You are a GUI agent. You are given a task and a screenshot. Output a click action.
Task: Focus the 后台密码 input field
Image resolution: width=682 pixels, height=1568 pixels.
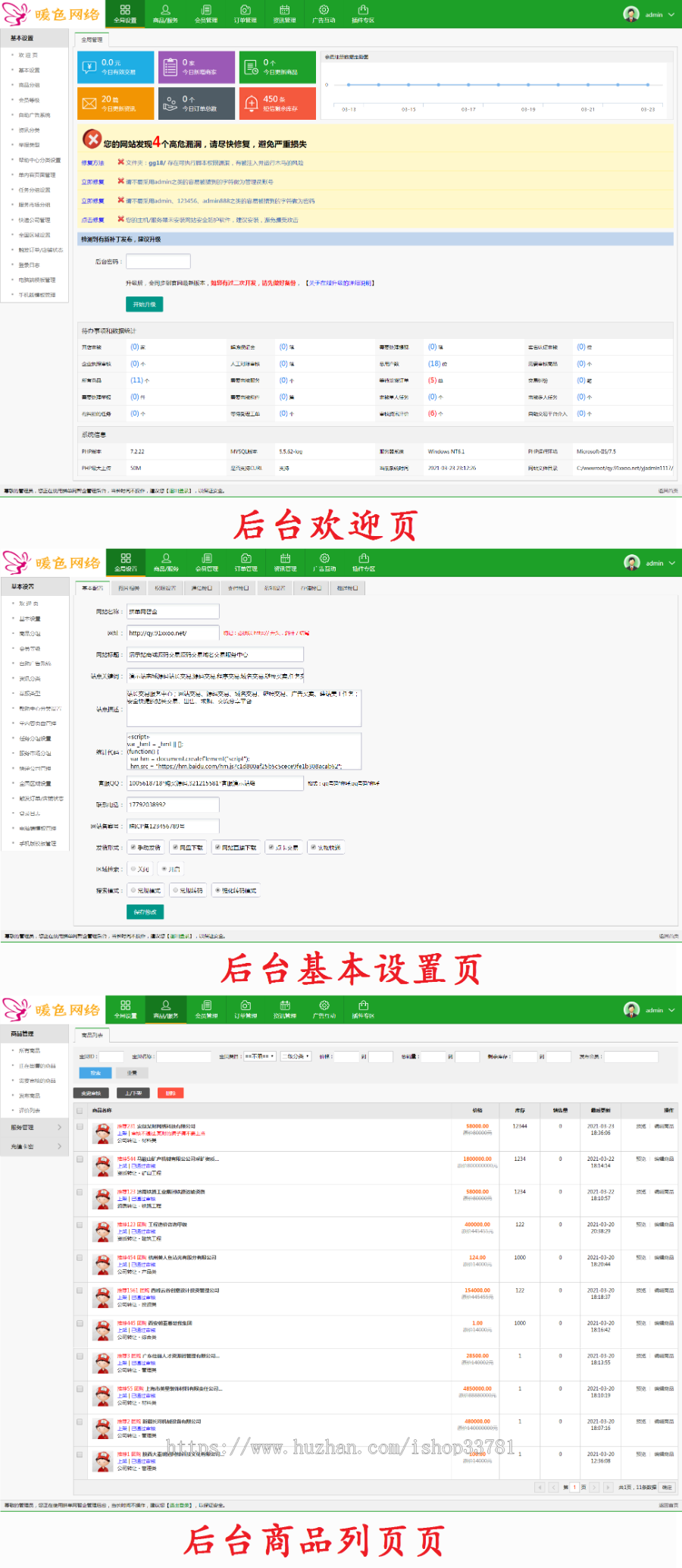(x=158, y=262)
